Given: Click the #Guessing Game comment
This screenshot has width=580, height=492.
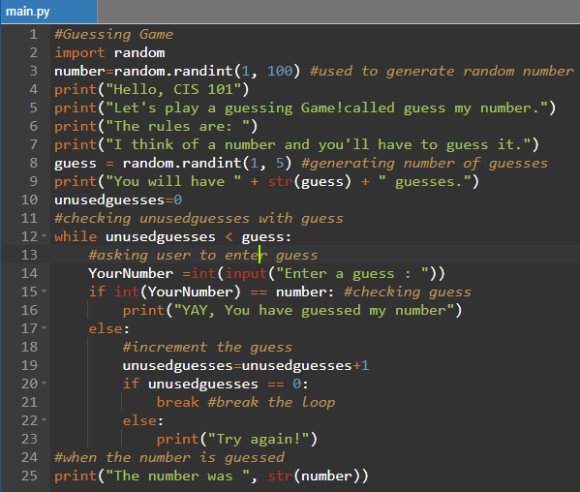Looking at the screenshot, I should pos(114,35).
